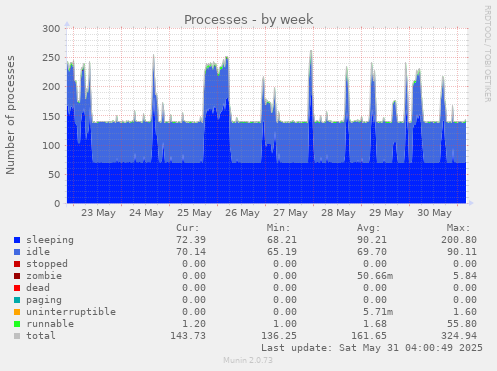Click the uninterruptible legend color swatch
Image resolution: width=497 pixels, height=371 pixels.
tap(17, 312)
